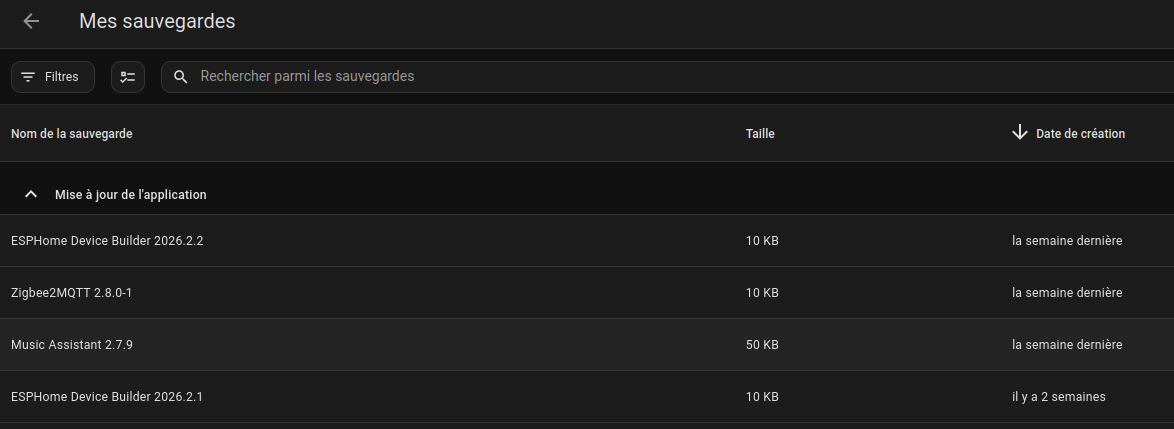Open the Filtres button
1174x429 pixels.
(x=53, y=77)
